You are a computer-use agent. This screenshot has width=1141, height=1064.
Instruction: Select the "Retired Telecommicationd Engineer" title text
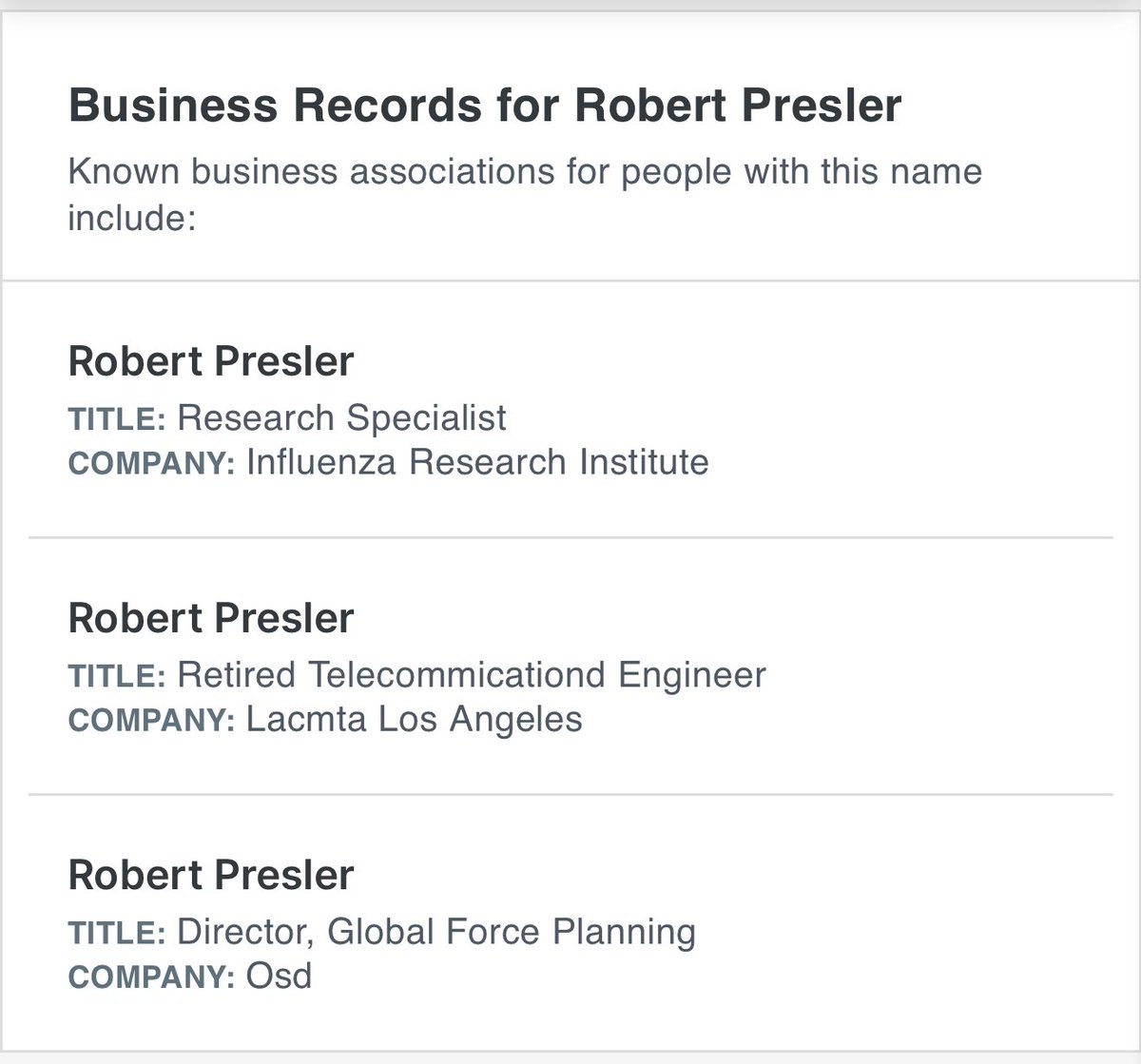(471, 674)
